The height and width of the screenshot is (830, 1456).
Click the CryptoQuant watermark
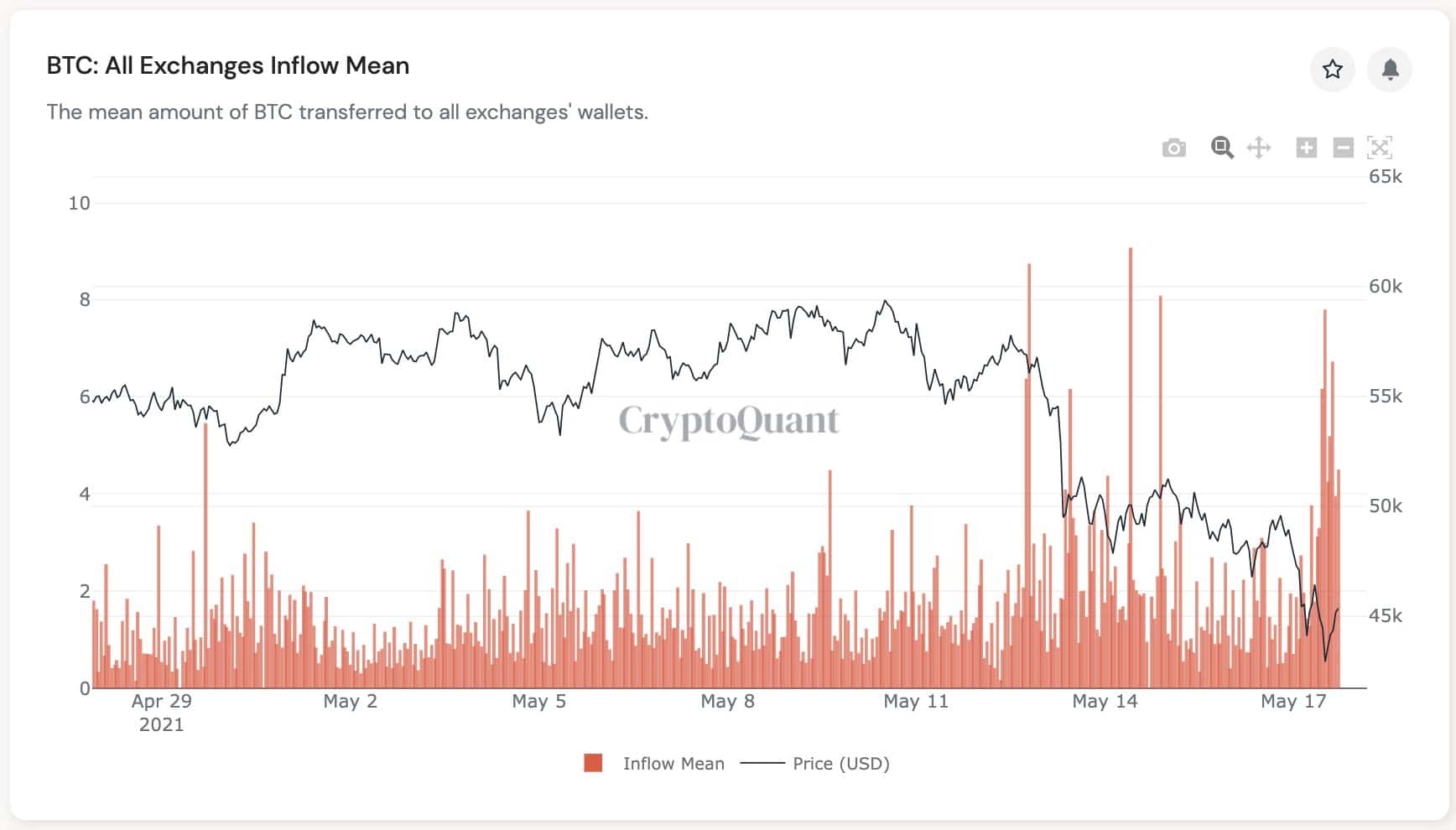(x=728, y=421)
